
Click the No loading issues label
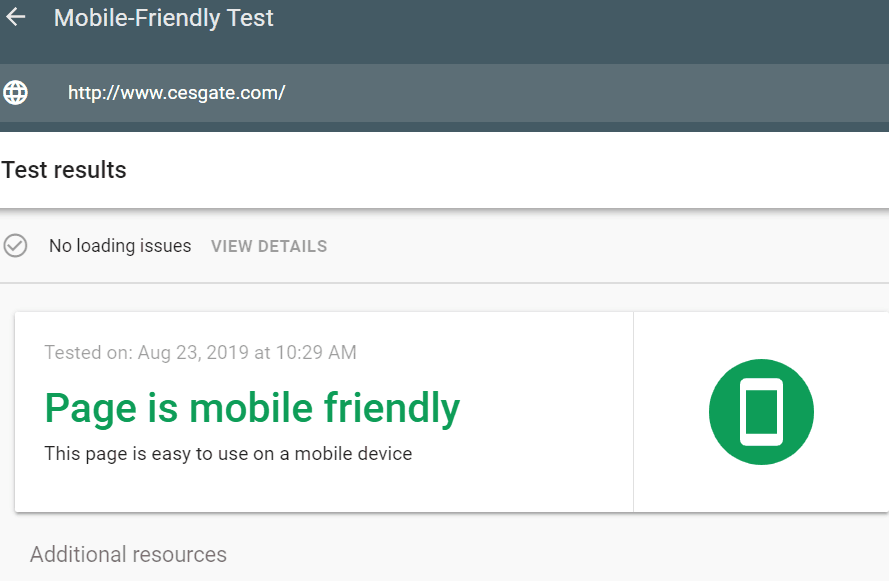[x=120, y=246]
